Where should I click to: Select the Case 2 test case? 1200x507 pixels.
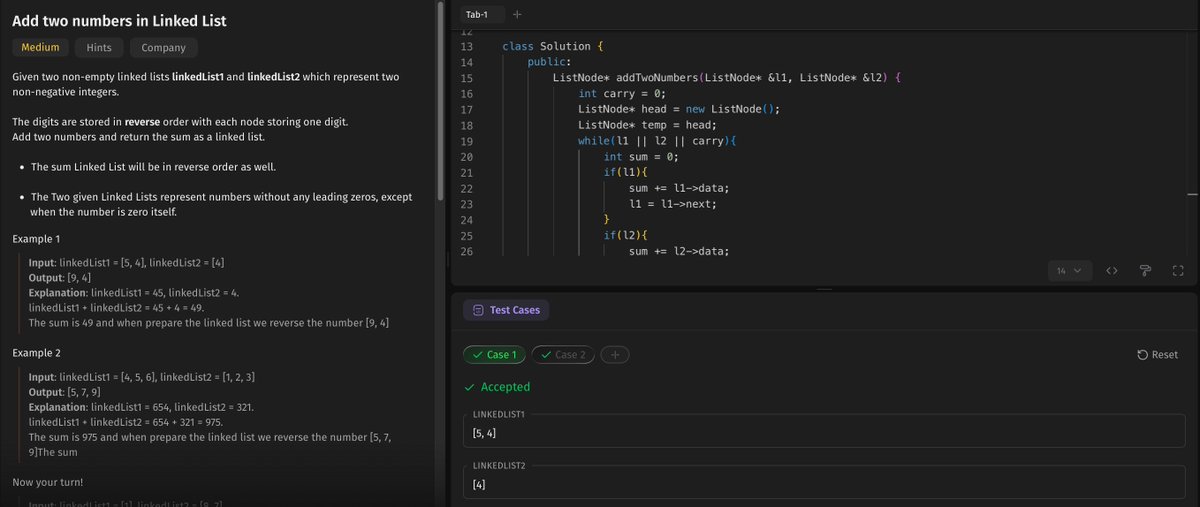(x=564, y=355)
